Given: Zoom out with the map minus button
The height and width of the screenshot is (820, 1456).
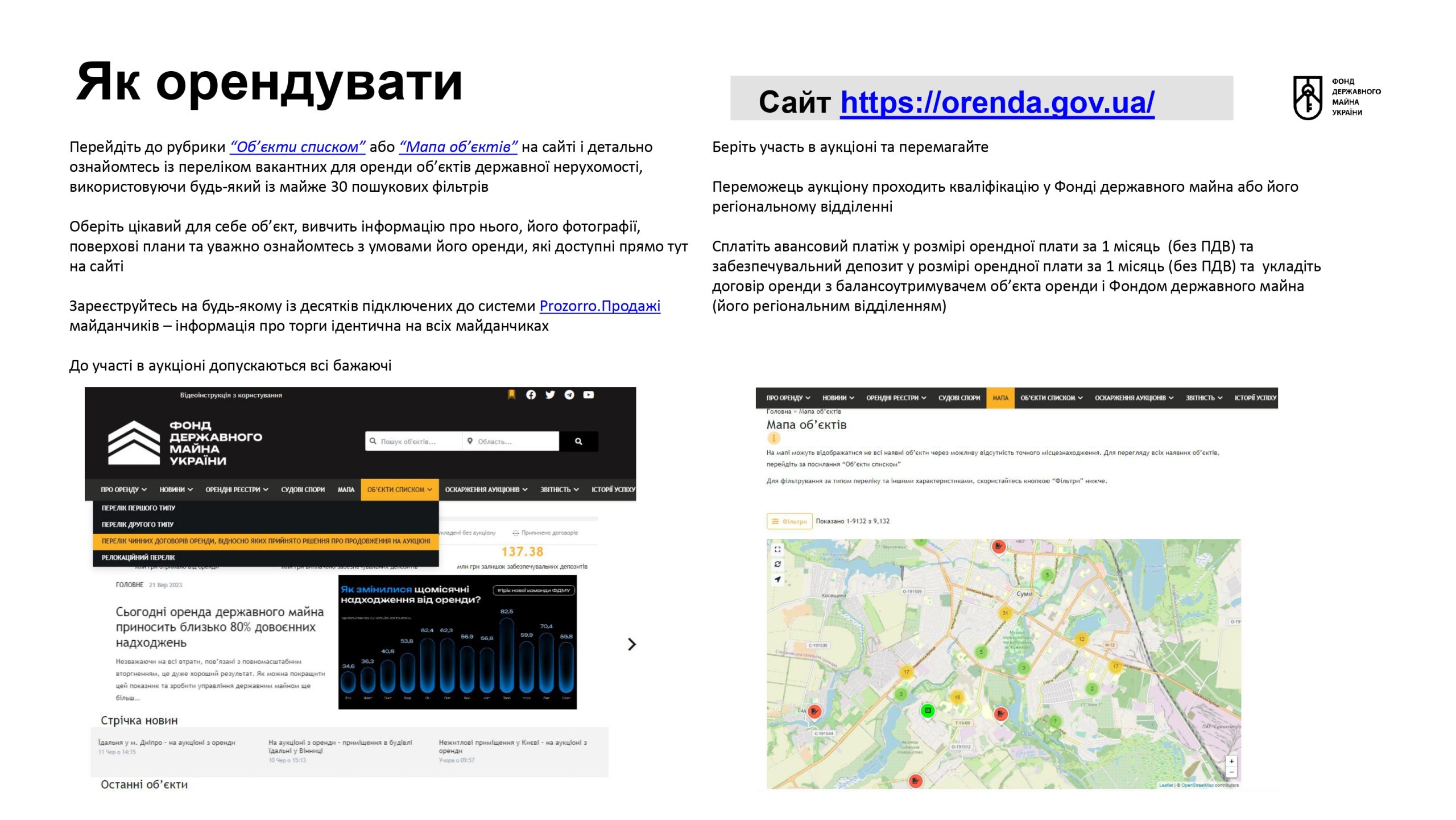Looking at the screenshot, I should pos(1231,772).
